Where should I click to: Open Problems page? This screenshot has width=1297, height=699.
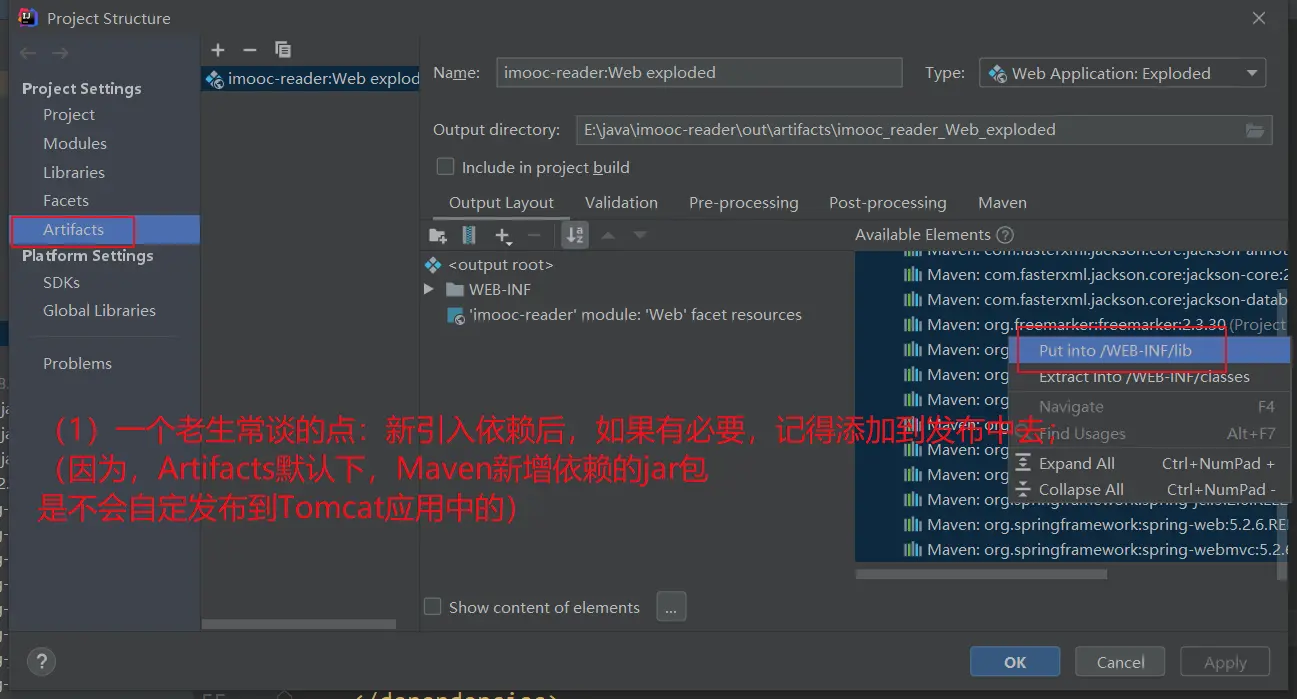77,364
